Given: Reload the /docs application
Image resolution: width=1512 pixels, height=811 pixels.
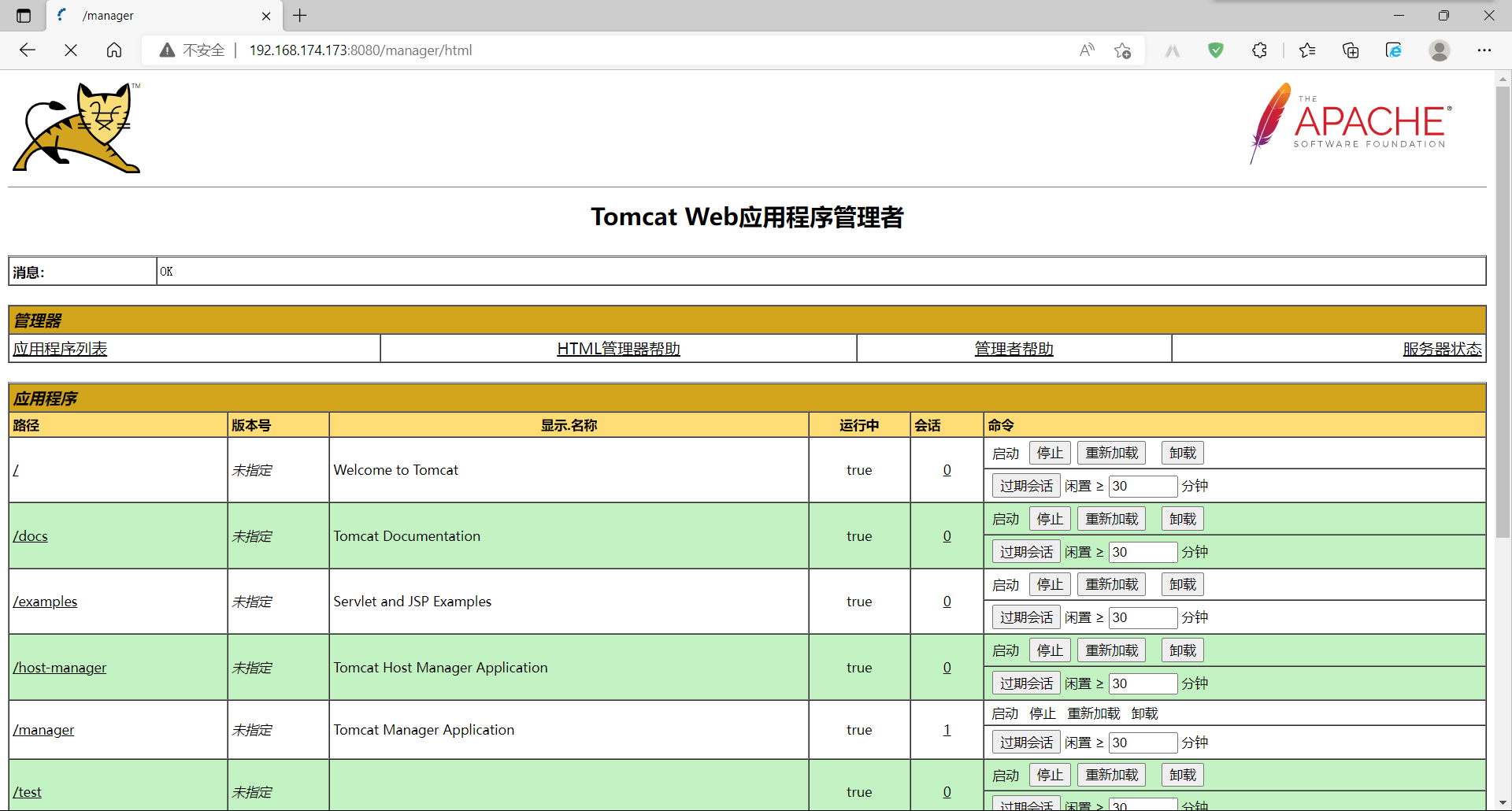Looking at the screenshot, I should [1111, 520].
